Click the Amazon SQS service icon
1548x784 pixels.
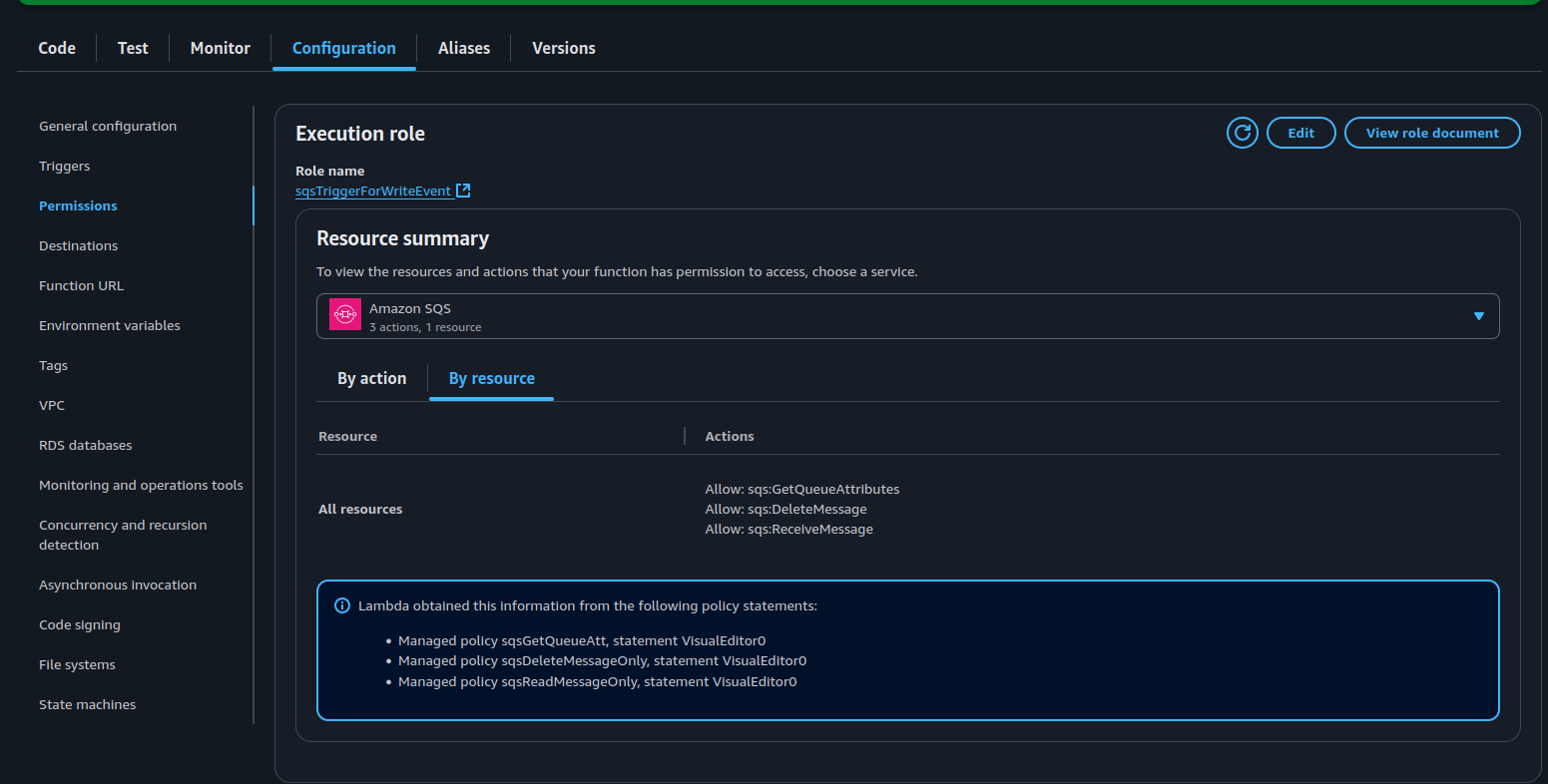[x=345, y=315]
